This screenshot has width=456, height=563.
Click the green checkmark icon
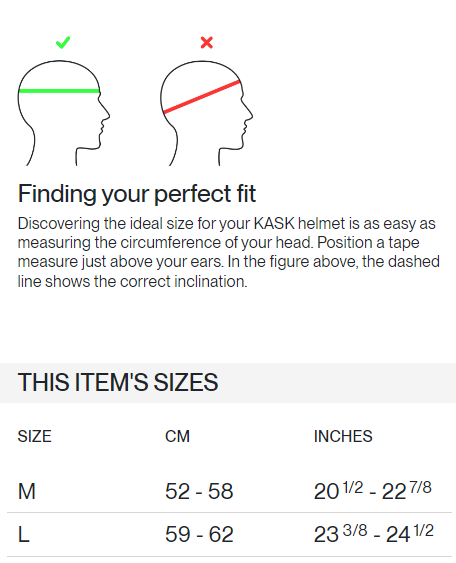63,42
